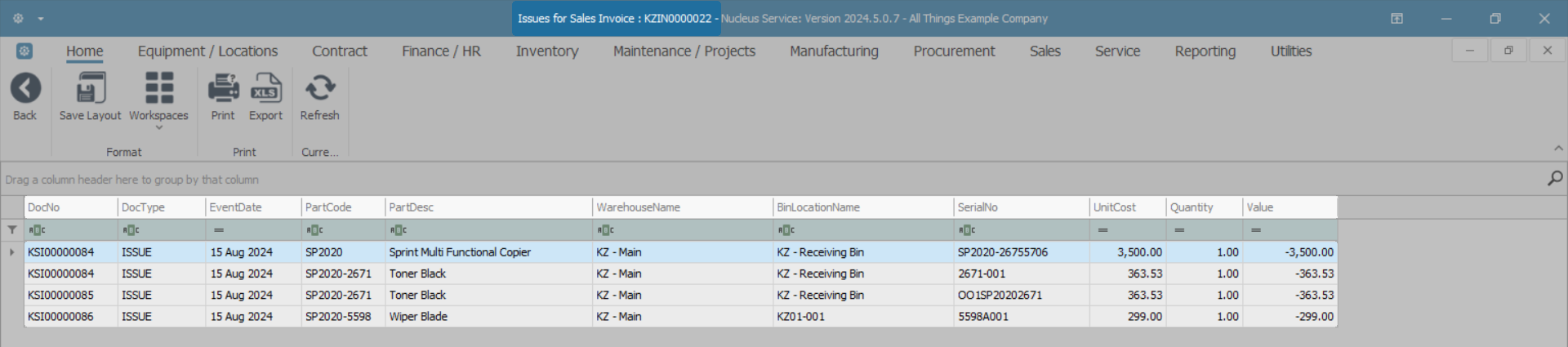The width and height of the screenshot is (1568, 347).
Task: Click the Back arrow icon
Action: pyautogui.click(x=25, y=88)
